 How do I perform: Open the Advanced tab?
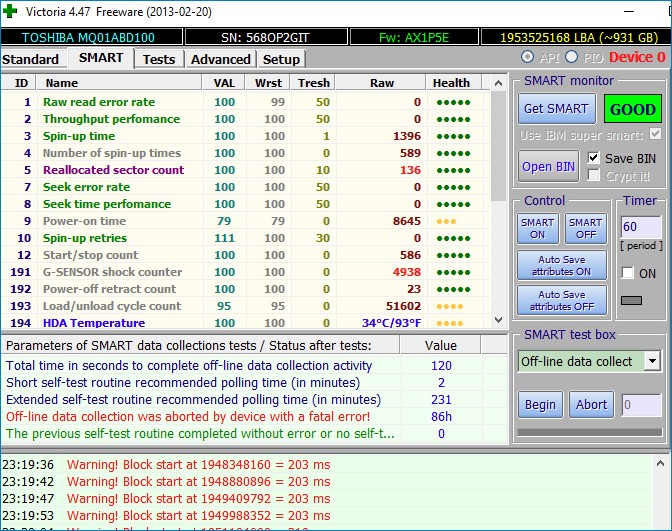220,59
